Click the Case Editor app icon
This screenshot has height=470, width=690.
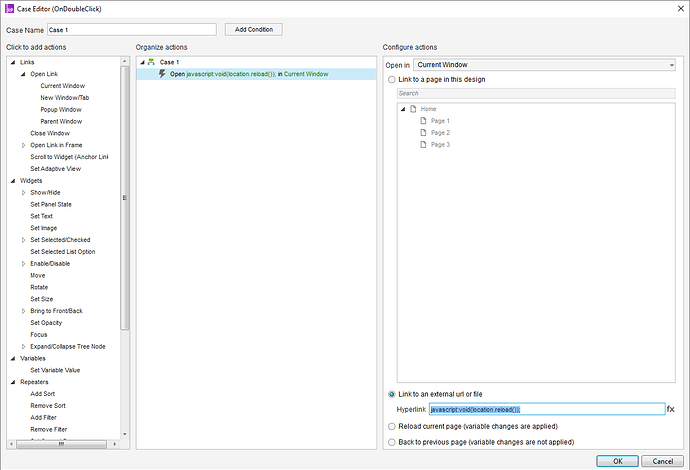pos(8,9)
